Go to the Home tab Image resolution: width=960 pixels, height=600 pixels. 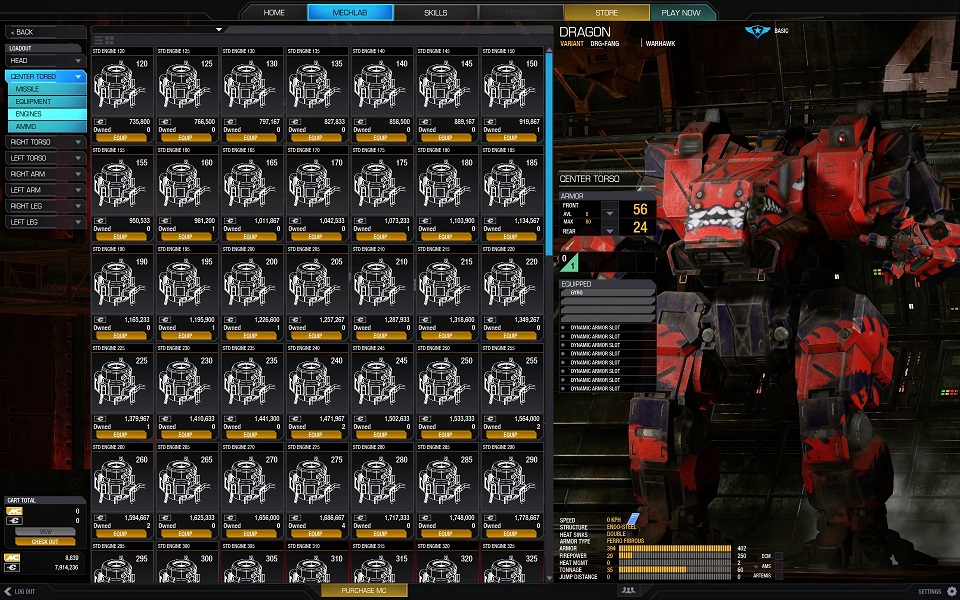(x=274, y=12)
